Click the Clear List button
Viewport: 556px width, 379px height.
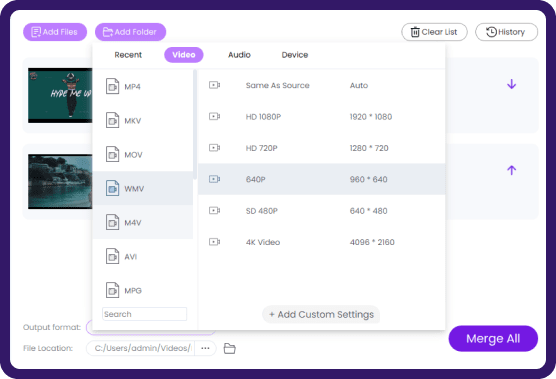point(434,32)
